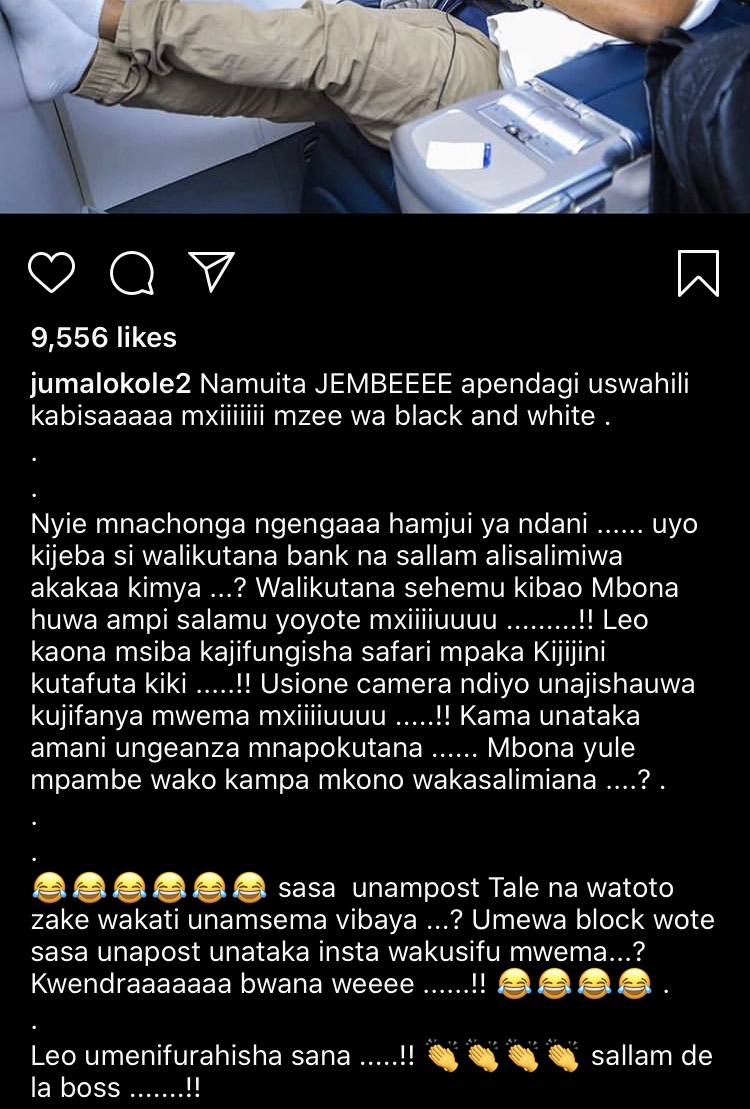Save the post with the bookmark icon
This screenshot has width=750, height=1109.
698,272
